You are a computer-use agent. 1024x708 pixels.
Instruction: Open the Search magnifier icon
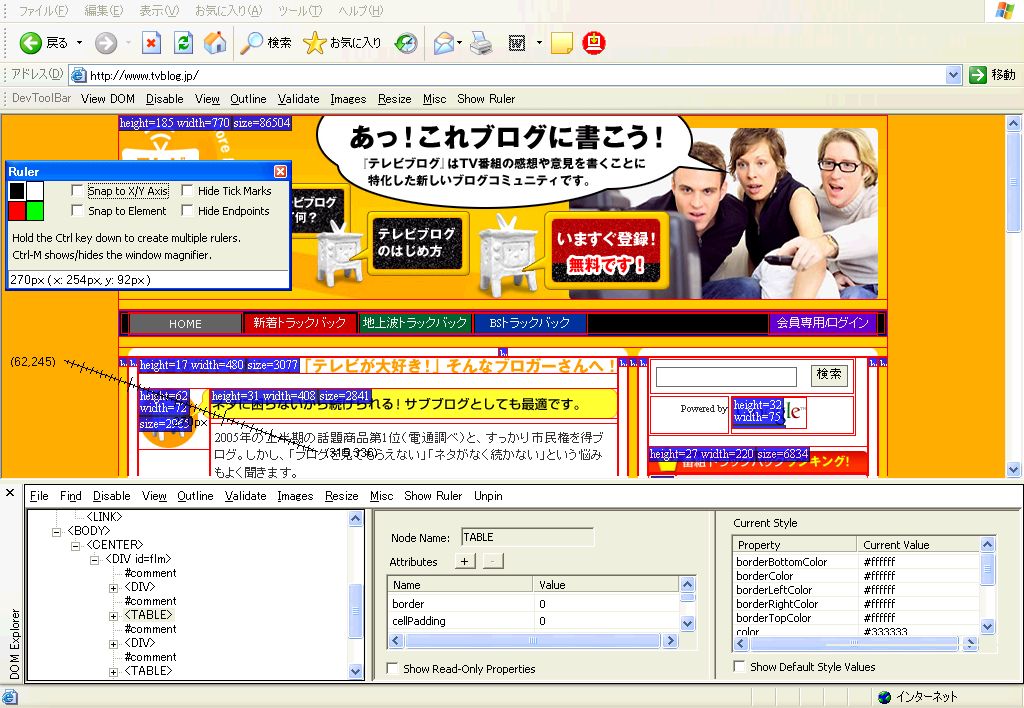(251, 43)
